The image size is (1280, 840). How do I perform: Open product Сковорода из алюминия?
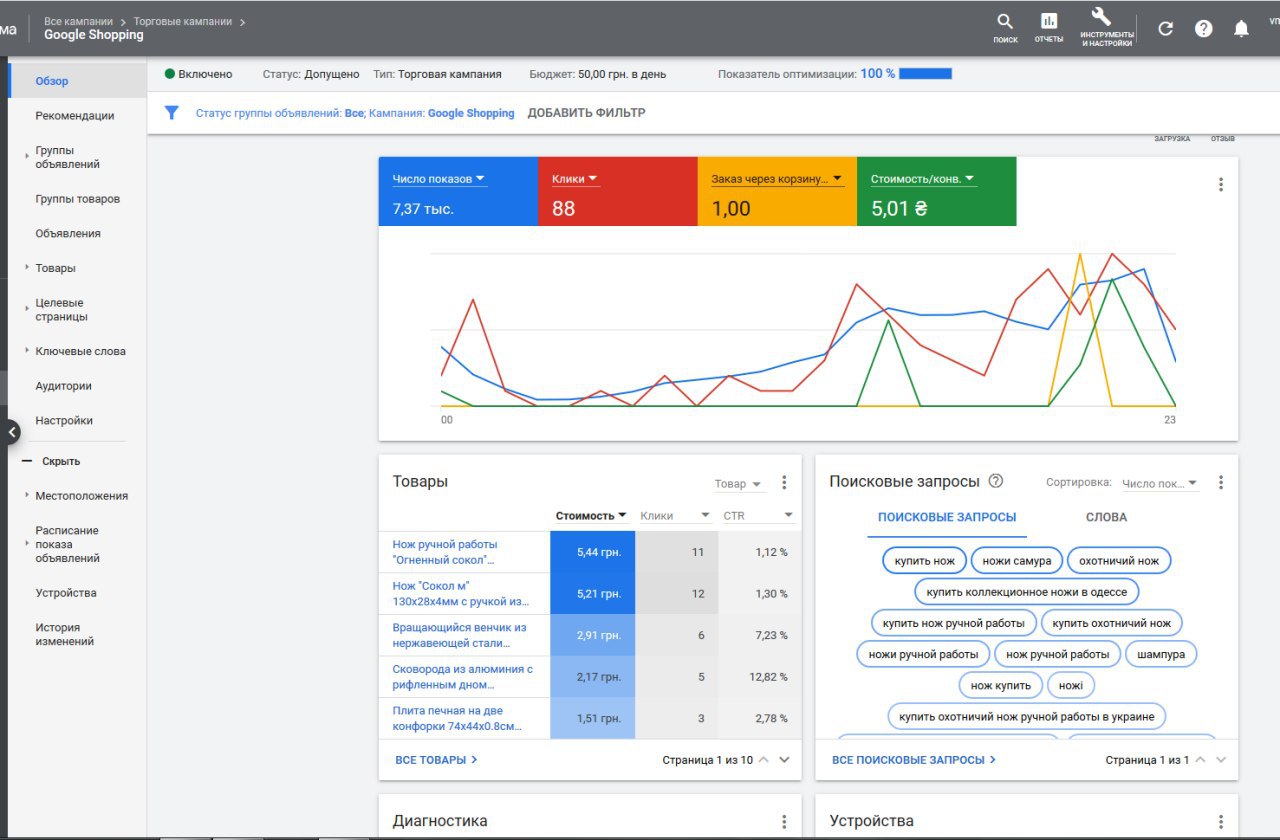coord(463,677)
